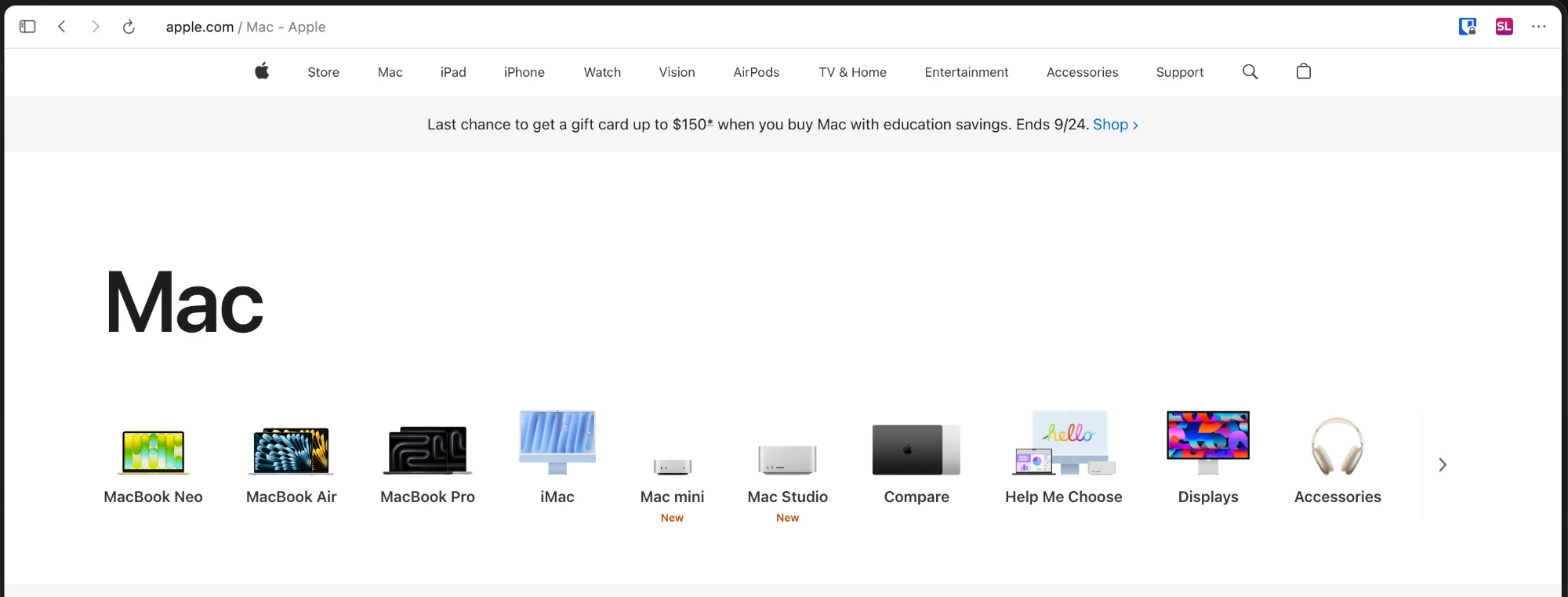The width and height of the screenshot is (1568, 597).
Task: Click the Mac Studio text label
Action: [x=788, y=497]
